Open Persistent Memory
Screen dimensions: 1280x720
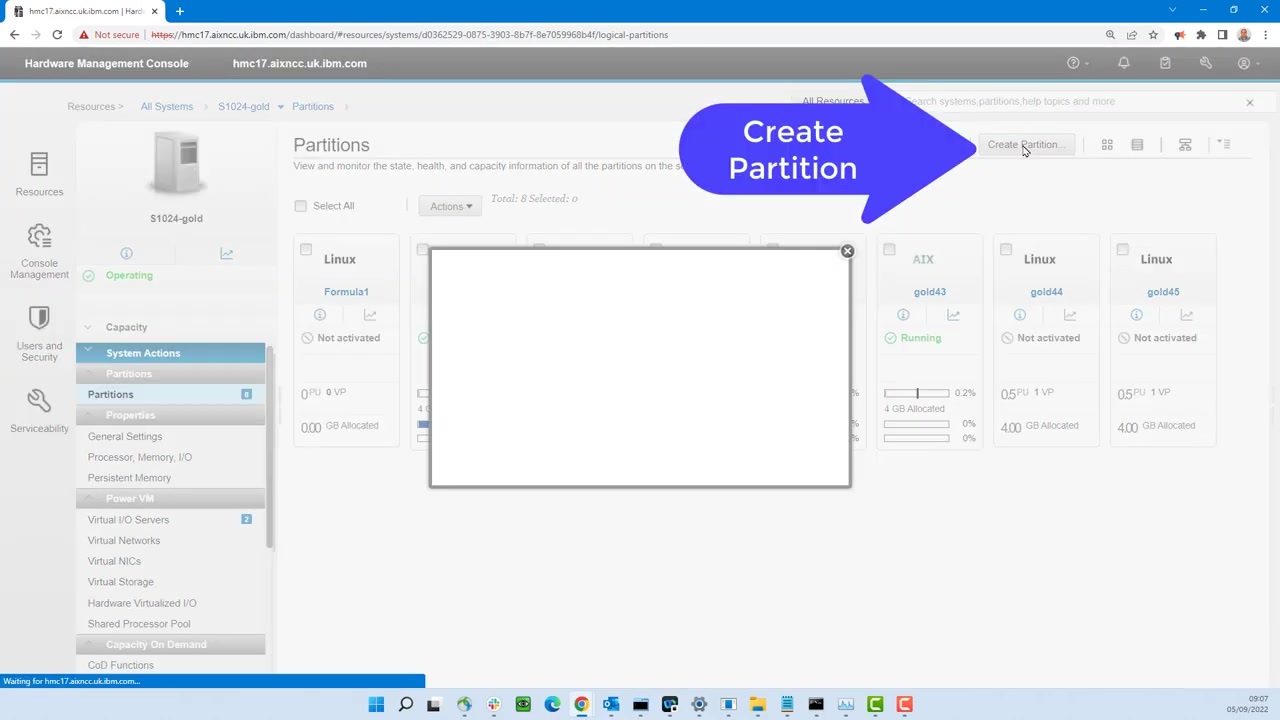pos(129,478)
